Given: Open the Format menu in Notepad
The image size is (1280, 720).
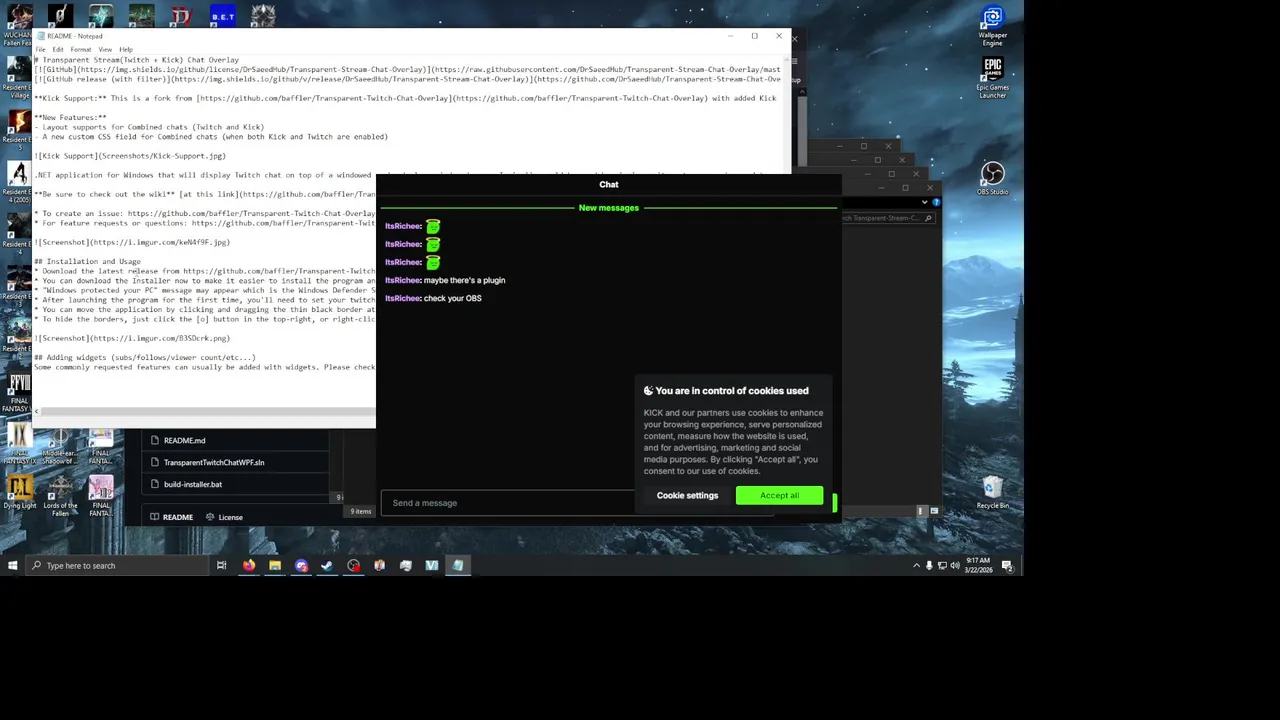Looking at the screenshot, I should 81,49.
